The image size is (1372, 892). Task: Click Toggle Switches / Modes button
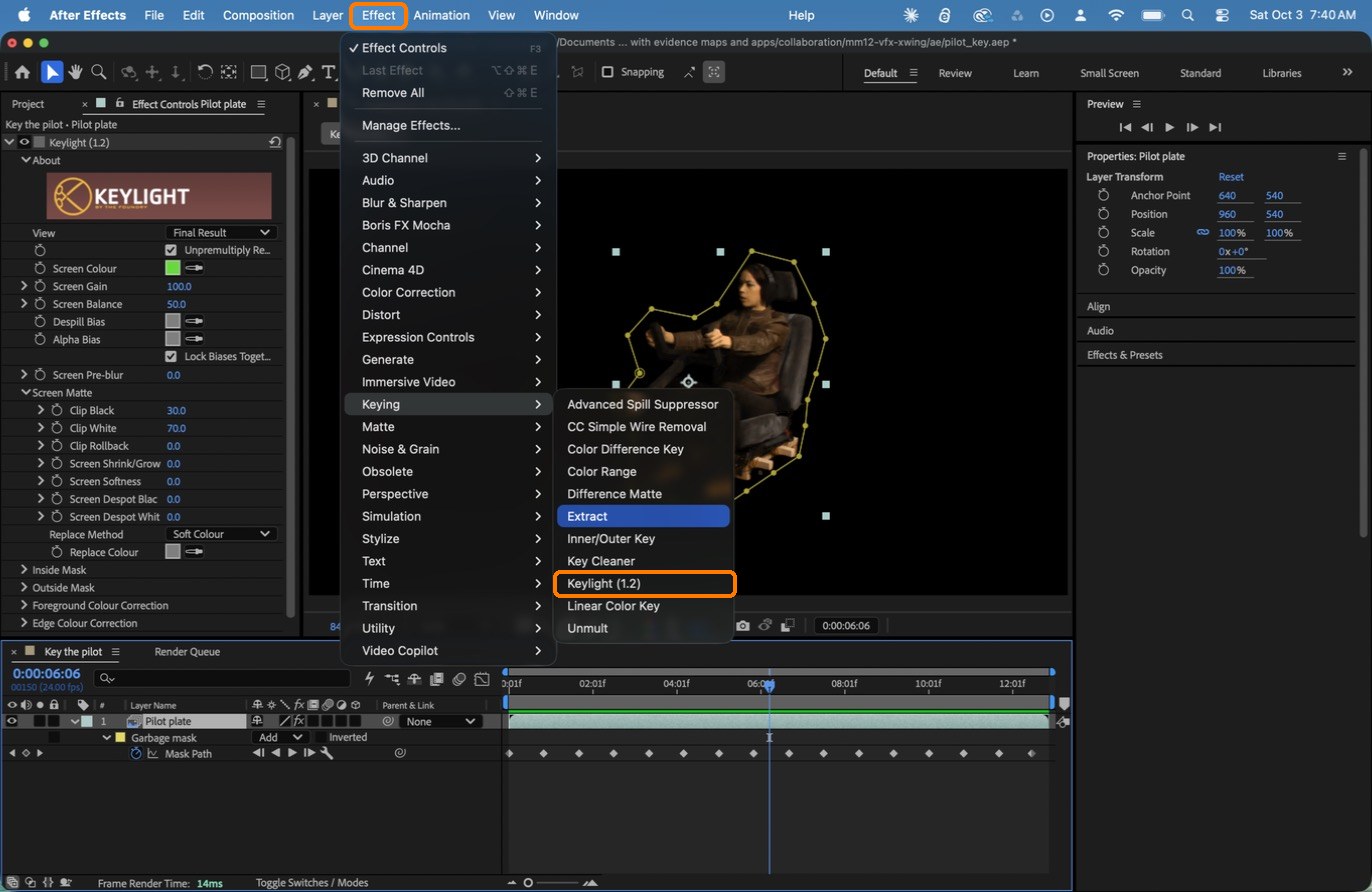point(312,883)
